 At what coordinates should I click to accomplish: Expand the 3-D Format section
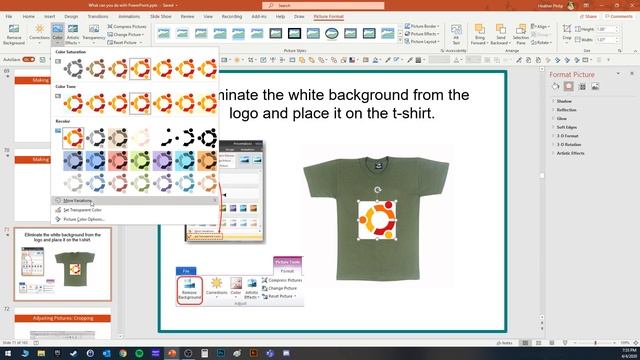click(x=567, y=136)
